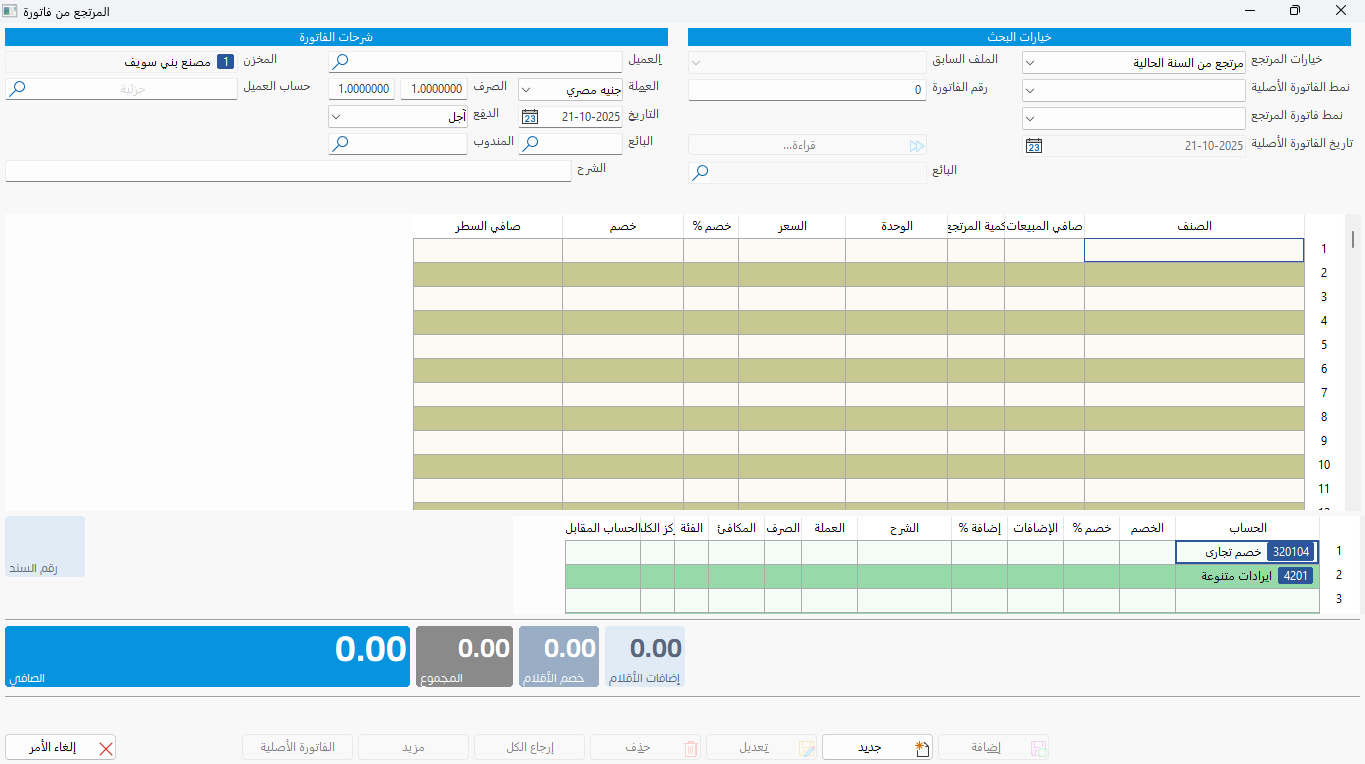This screenshot has width=1365, height=764.
Task: Open original invoice date calendar picker
Action: pos(1034,146)
